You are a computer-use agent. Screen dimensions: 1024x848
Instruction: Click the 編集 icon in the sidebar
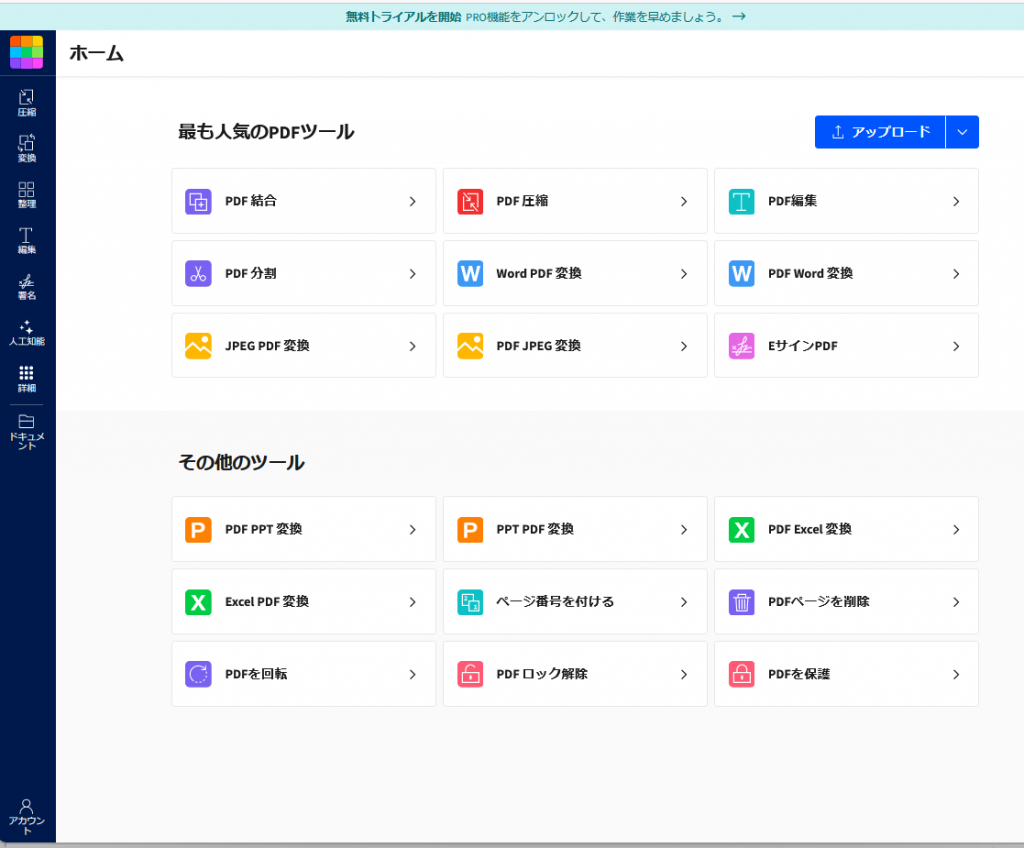pyautogui.click(x=26, y=240)
